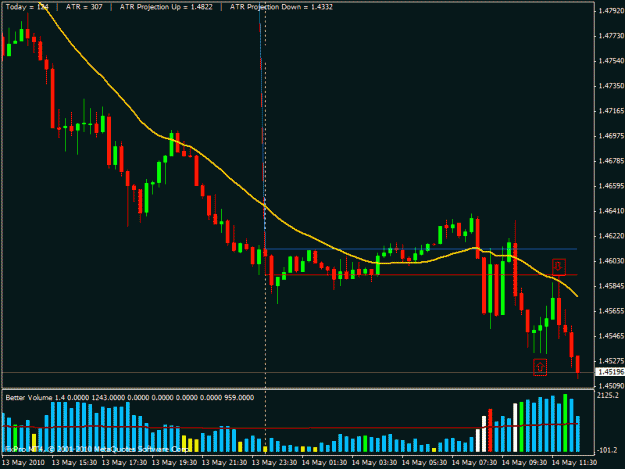Click the '13 May 21:30' time label
Viewport: 625px width, 469px height.
point(224,463)
